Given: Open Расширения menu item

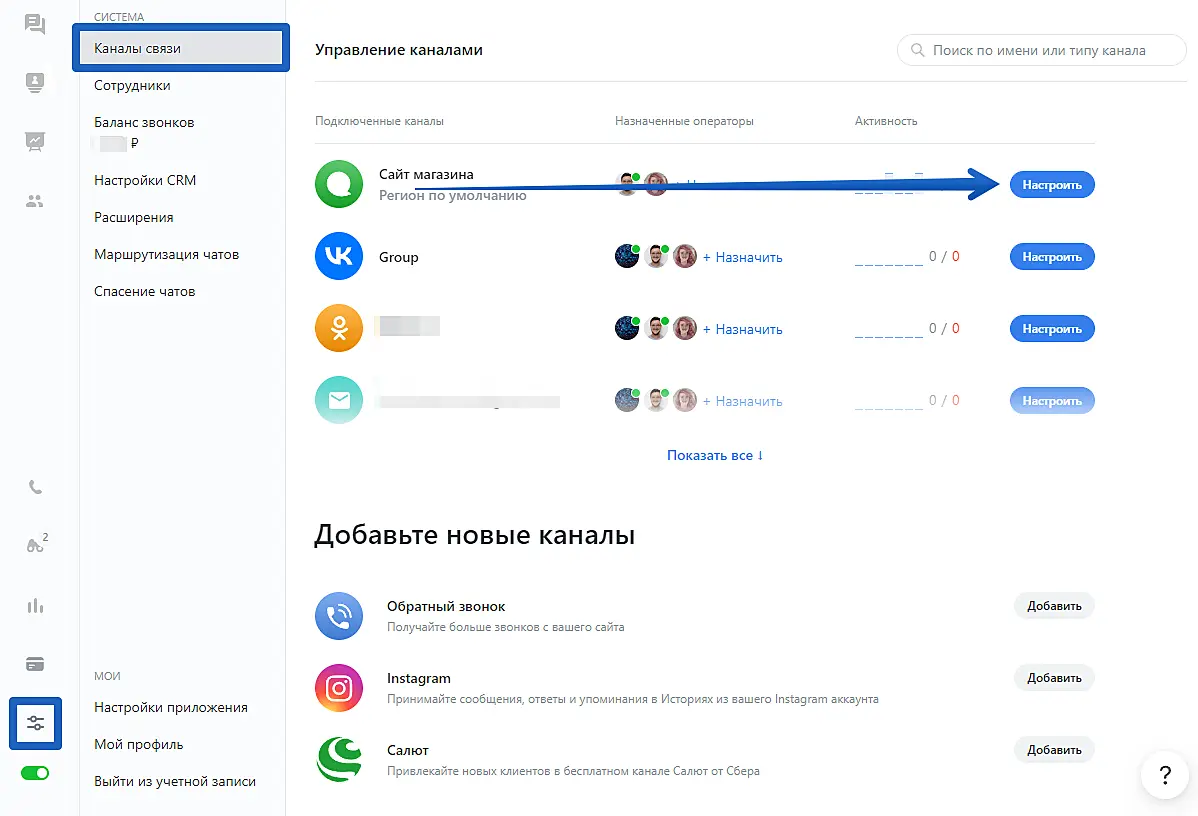Looking at the screenshot, I should [134, 218].
